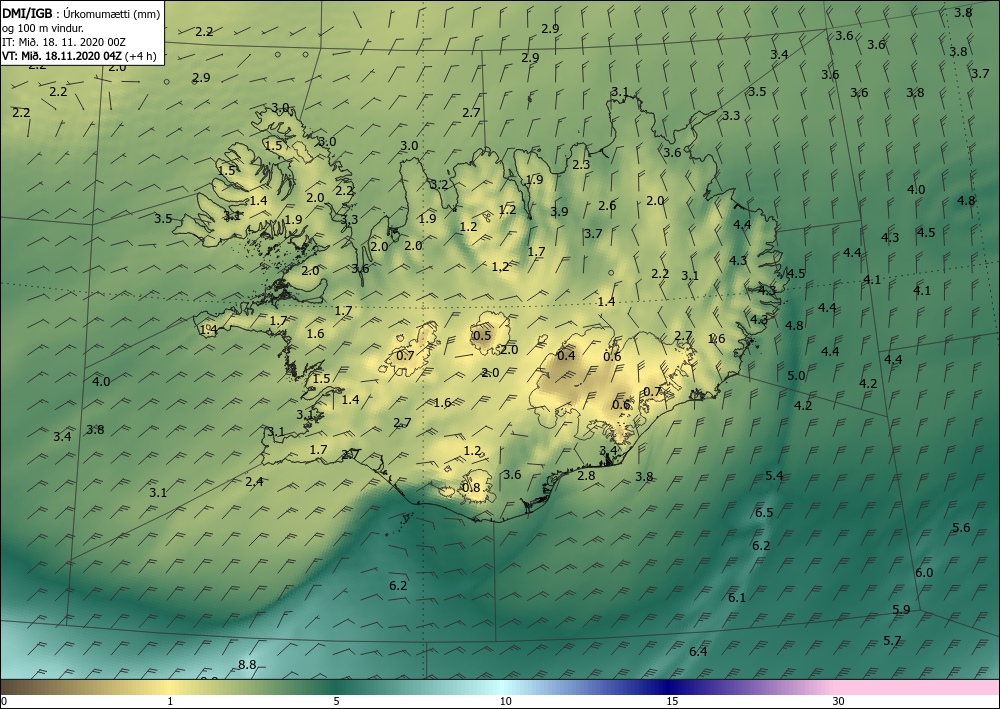Click the 6.5 value on the map
Screen dimensions: 1000x709
click(x=763, y=513)
